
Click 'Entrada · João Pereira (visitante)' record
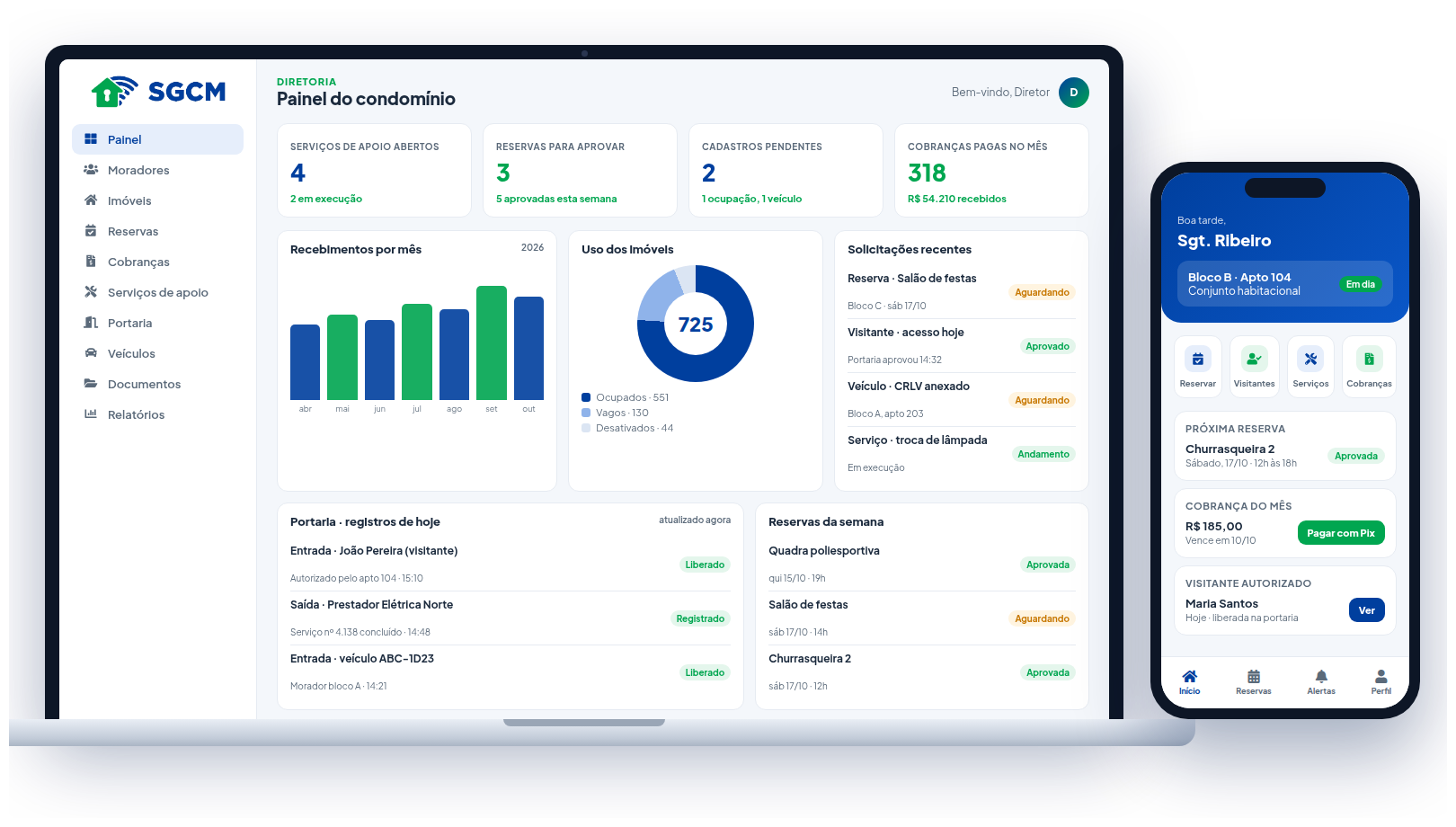tap(510, 565)
